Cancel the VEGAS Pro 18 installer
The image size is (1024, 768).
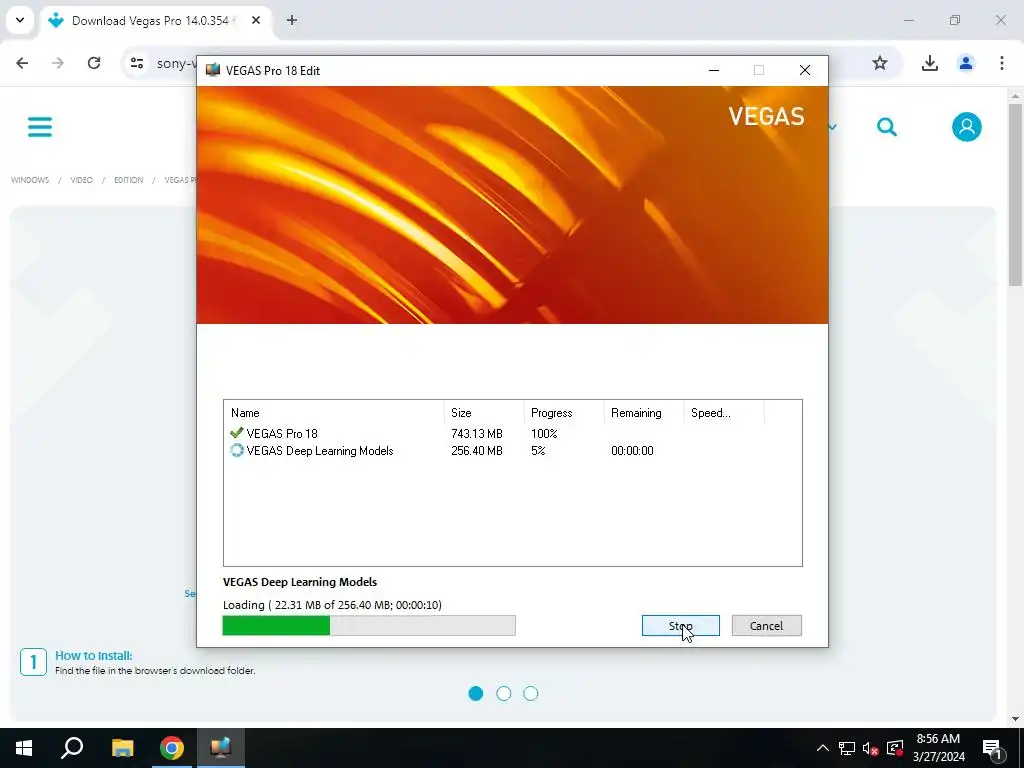(766, 626)
